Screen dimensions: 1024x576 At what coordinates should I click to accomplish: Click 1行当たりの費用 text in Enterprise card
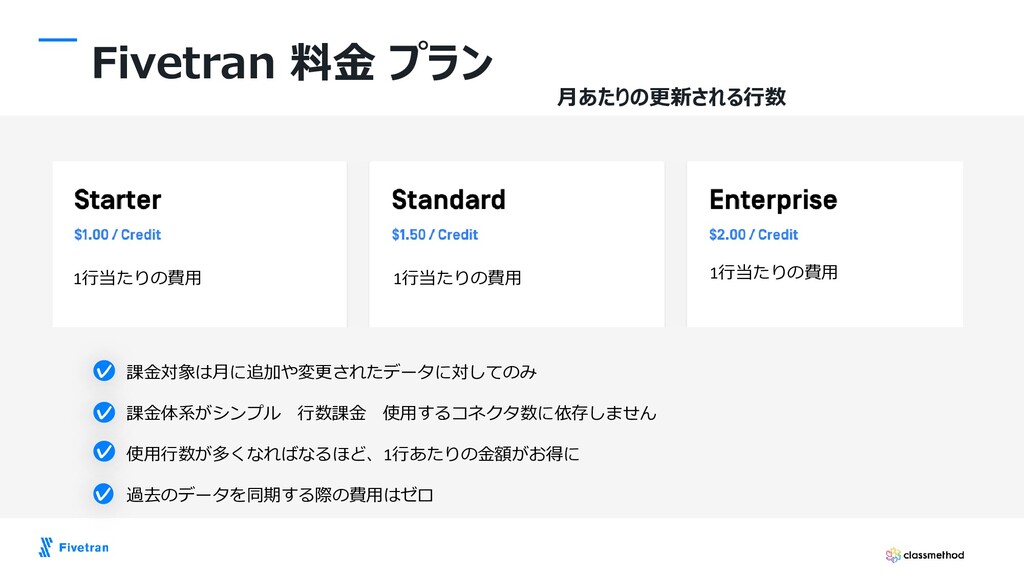(x=774, y=272)
